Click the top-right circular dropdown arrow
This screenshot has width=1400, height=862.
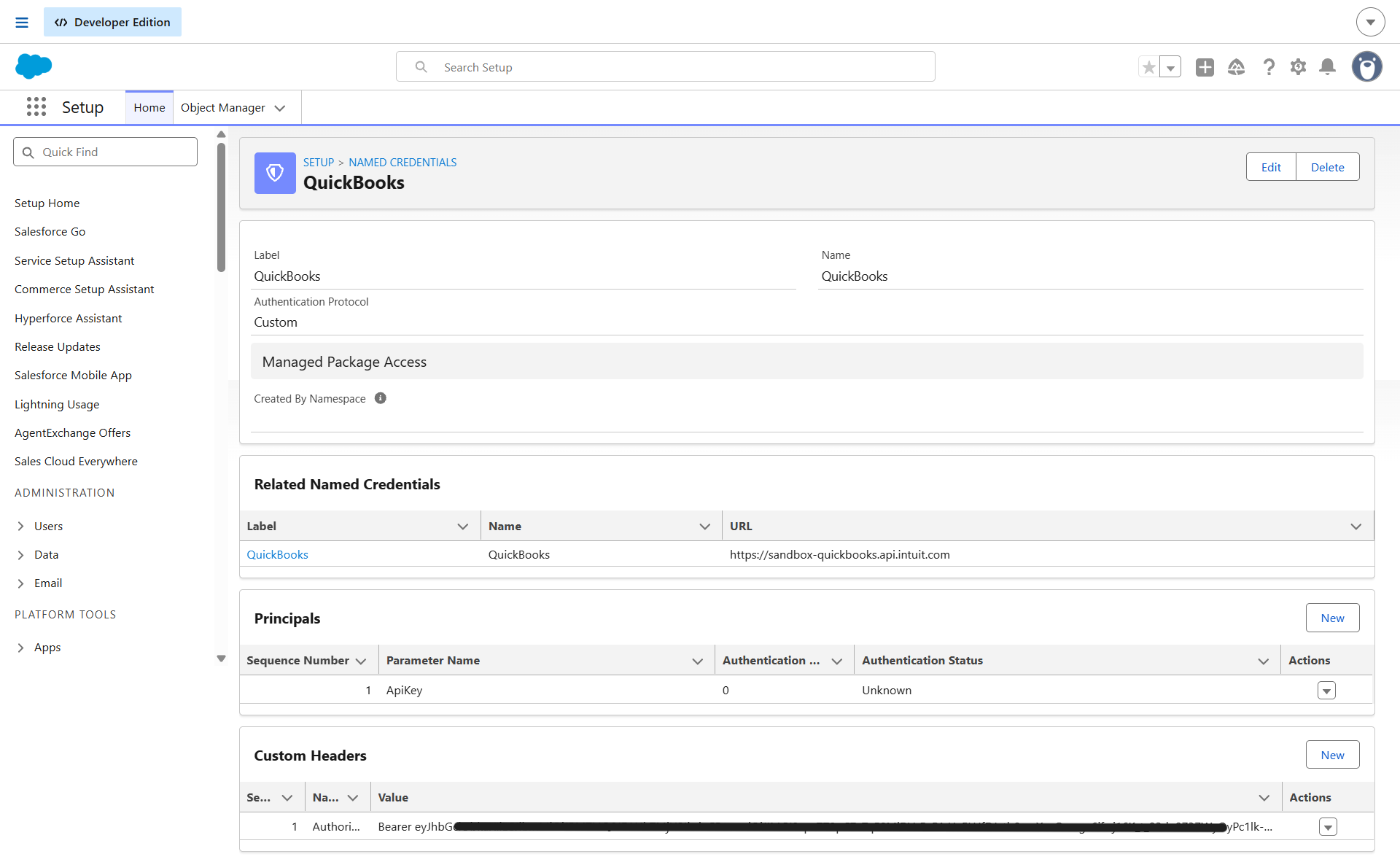(x=1371, y=22)
